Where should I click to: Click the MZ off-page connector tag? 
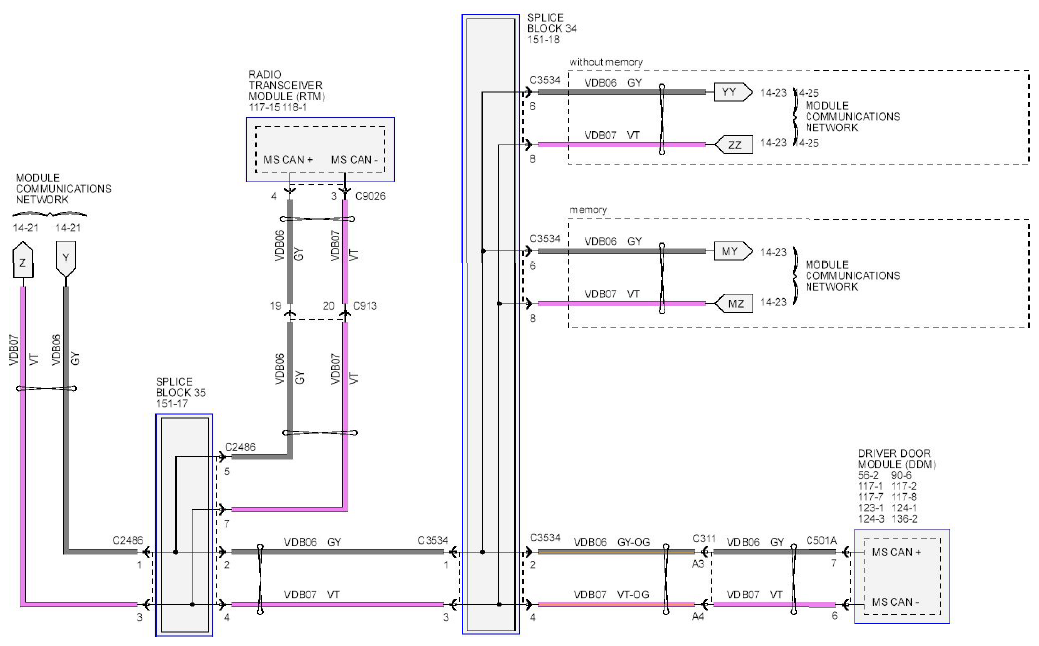click(734, 303)
